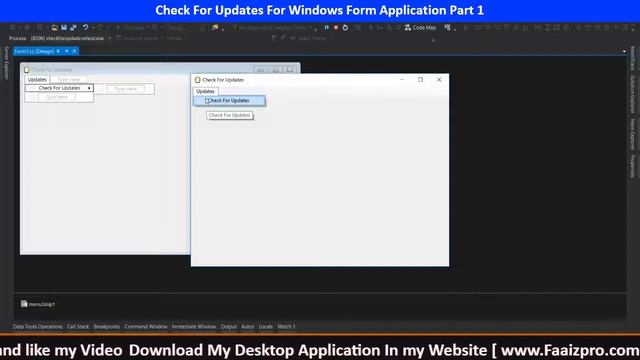Screen dimensions: 640x360
Task: Stop debugging with the red square icon
Action: click(x=336, y=27)
